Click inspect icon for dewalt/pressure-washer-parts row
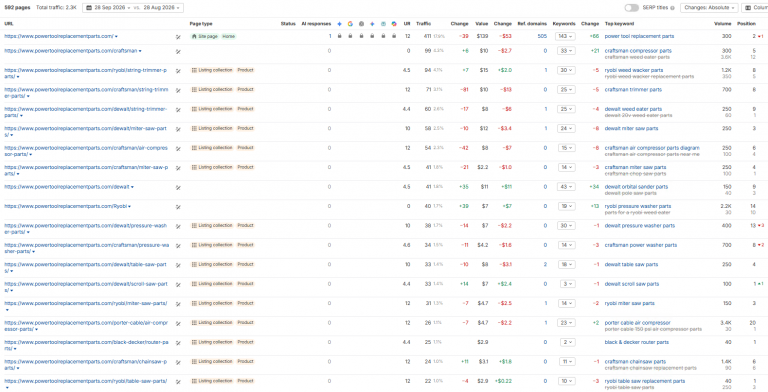This screenshot has width=768, height=392. [178, 226]
